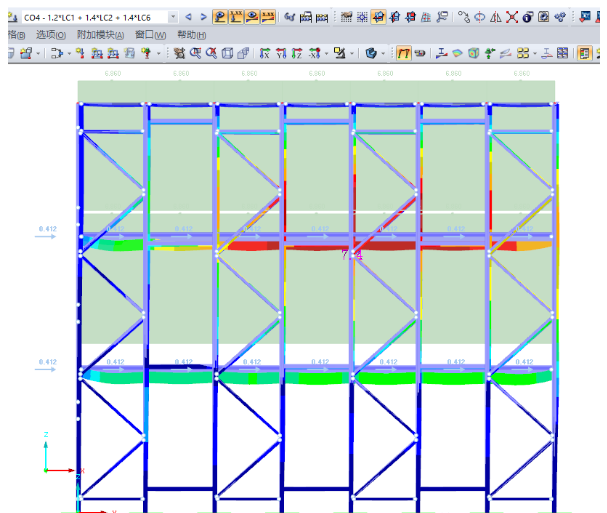Screen dimensions: 607x513
Task: Click the rotate object icon
Action: 480,17
